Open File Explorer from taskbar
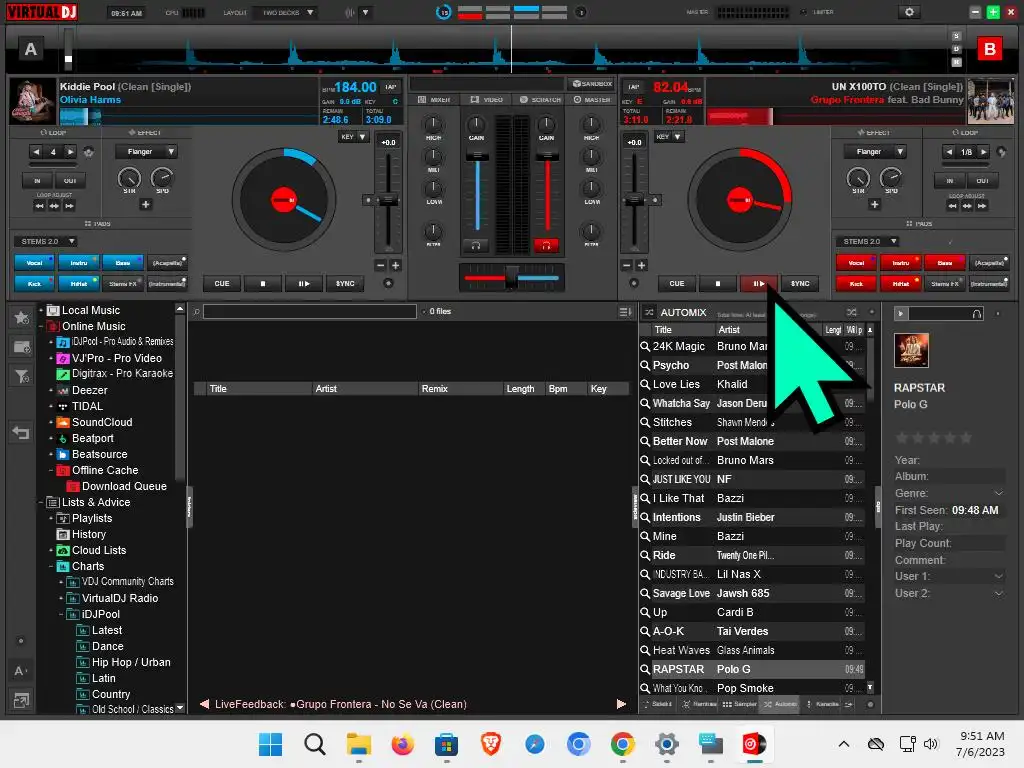Viewport: 1024px width, 768px height. tap(359, 744)
